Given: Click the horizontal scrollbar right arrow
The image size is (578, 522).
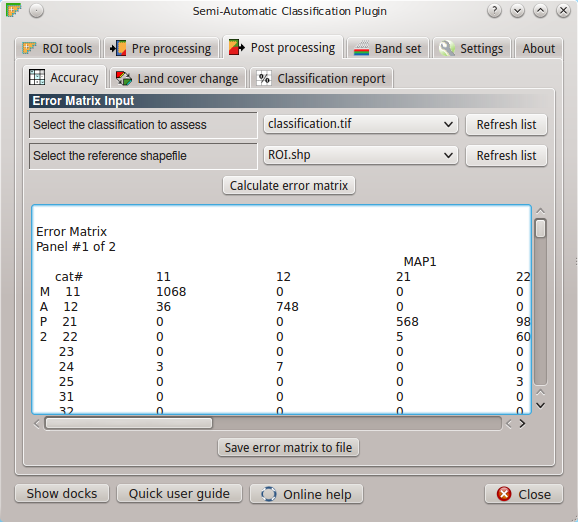Looking at the screenshot, I should pos(522,424).
